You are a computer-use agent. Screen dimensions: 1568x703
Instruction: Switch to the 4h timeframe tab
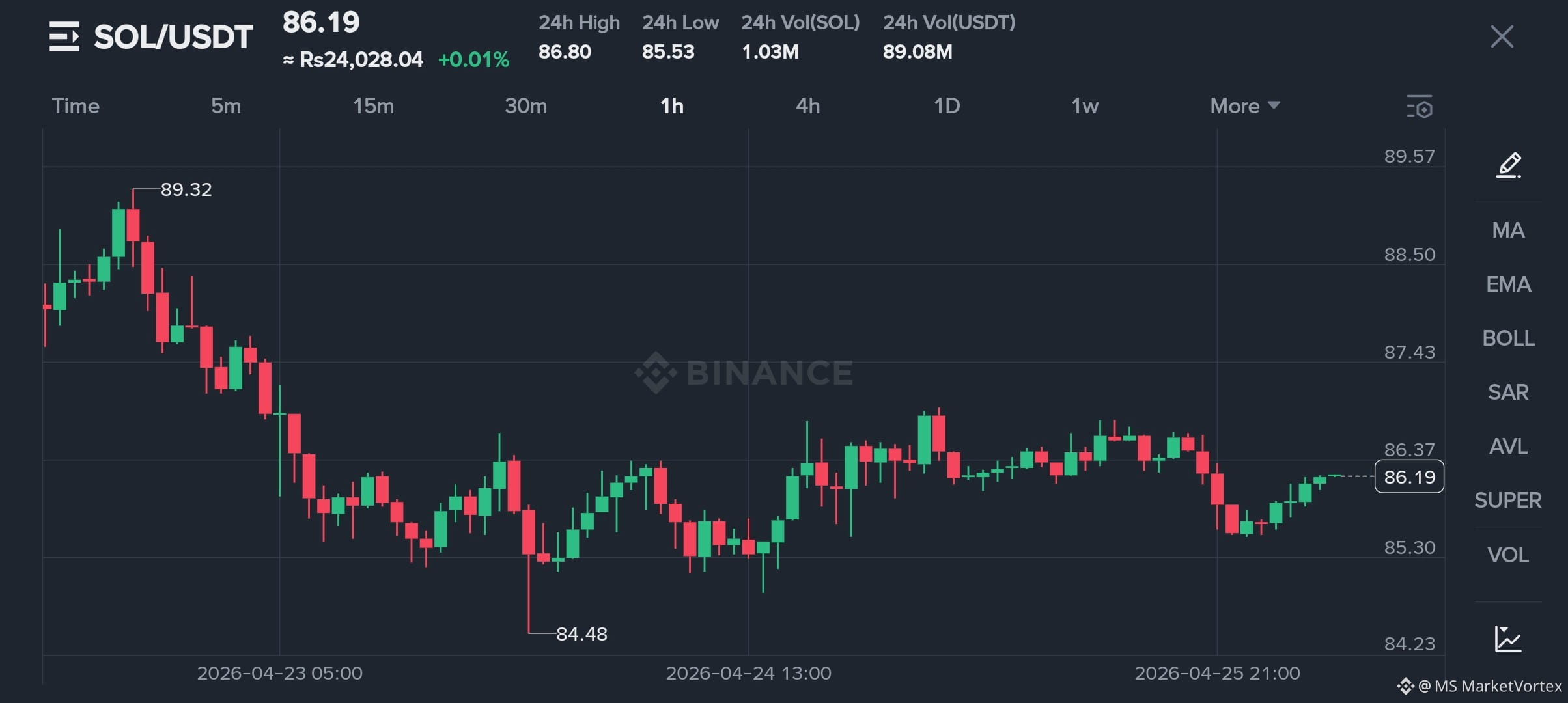tap(808, 106)
